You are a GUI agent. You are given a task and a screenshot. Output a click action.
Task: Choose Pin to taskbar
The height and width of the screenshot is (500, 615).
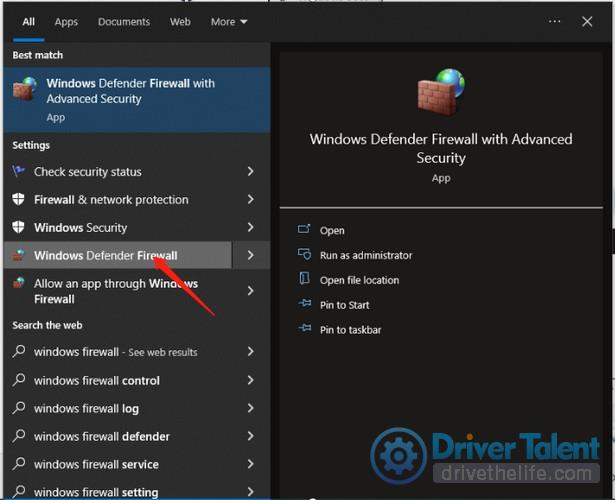pos(350,330)
